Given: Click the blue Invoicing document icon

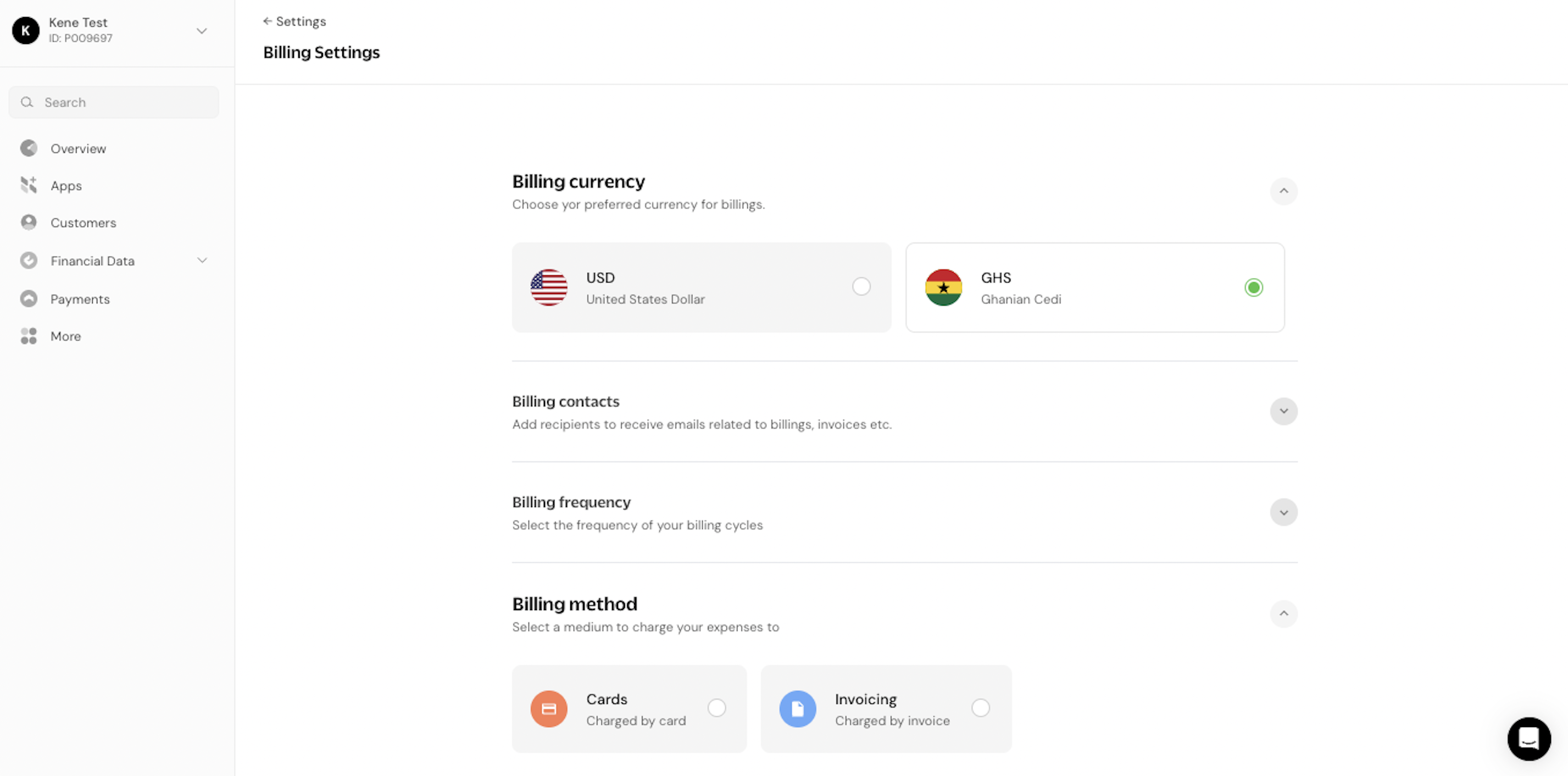Looking at the screenshot, I should (x=797, y=708).
